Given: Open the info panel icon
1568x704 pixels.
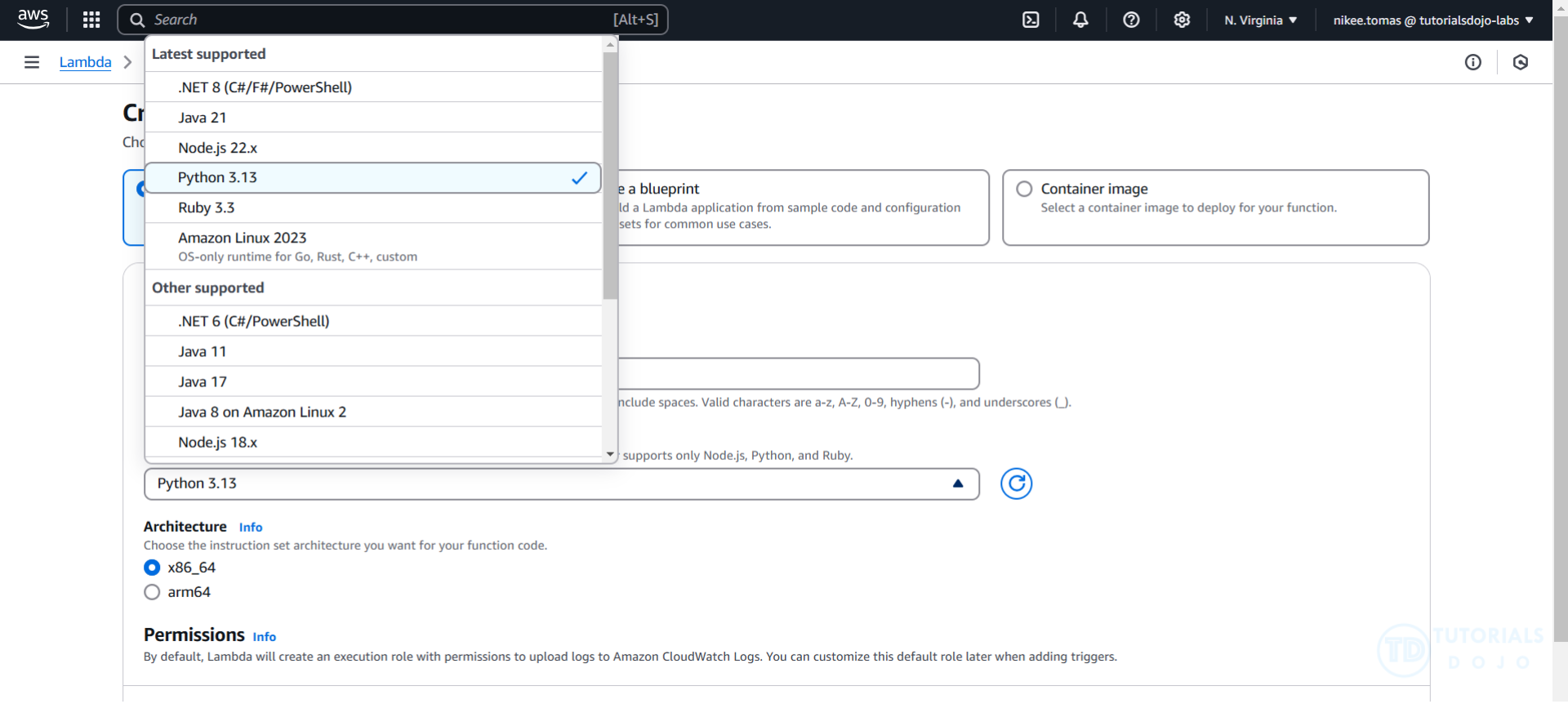Looking at the screenshot, I should pos(1472,62).
